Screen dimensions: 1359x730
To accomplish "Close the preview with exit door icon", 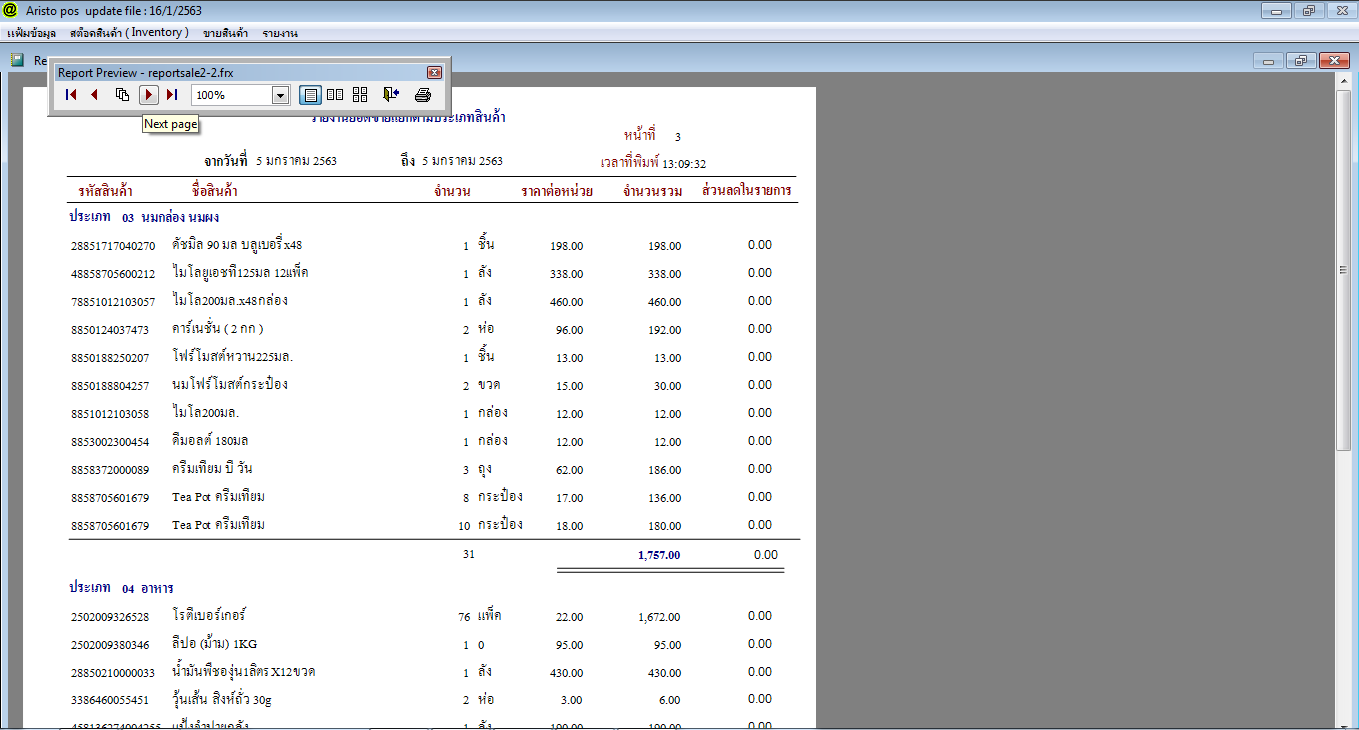I will pyautogui.click(x=391, y=95).
